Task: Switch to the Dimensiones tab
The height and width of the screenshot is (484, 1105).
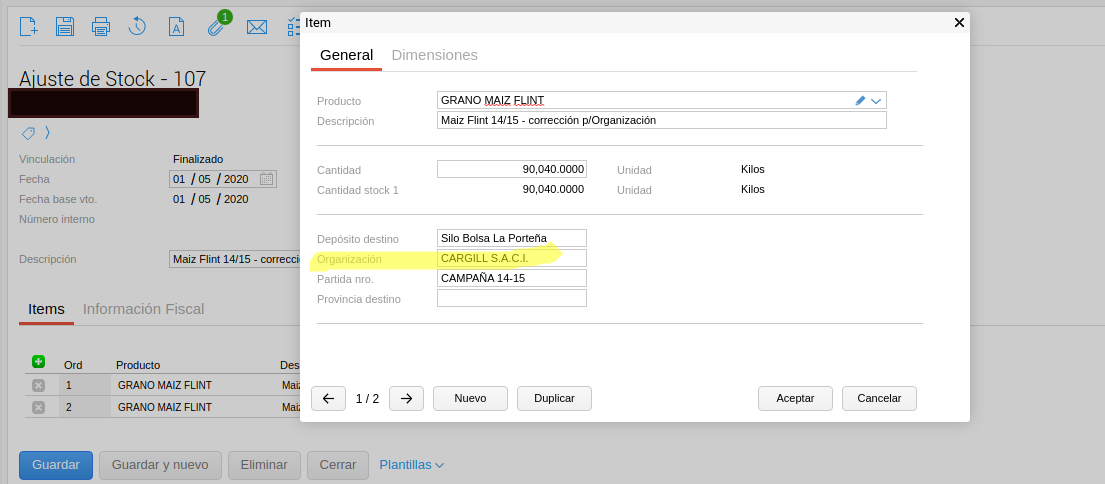Action: pyautogui.click(x=434, y=55)
